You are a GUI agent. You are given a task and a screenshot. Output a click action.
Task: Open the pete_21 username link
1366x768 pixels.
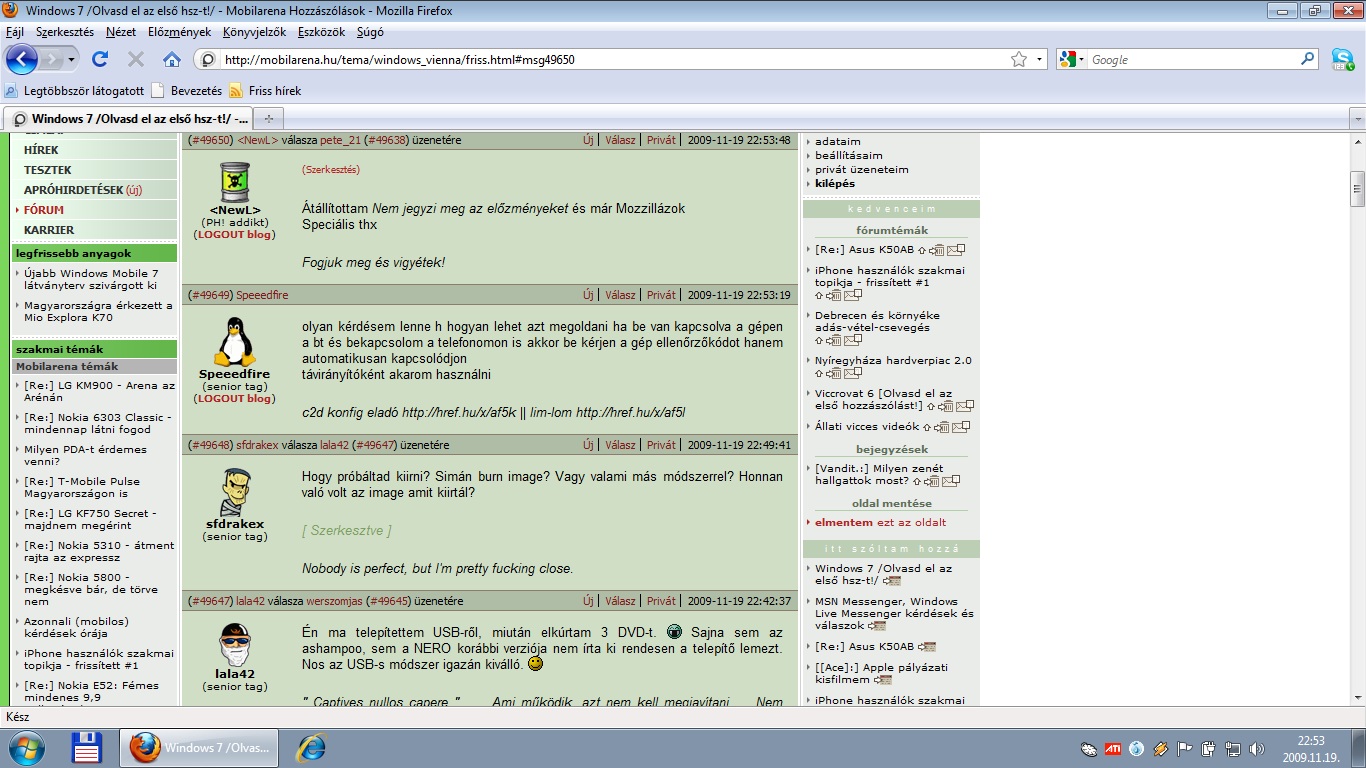click(x=340, y=140)
